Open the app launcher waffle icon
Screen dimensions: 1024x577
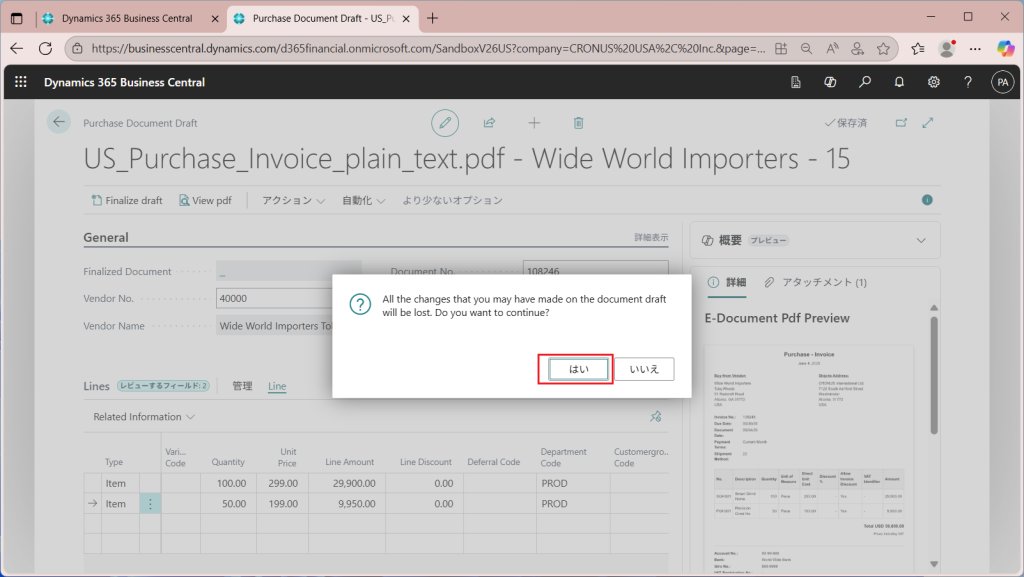[21, 82]
